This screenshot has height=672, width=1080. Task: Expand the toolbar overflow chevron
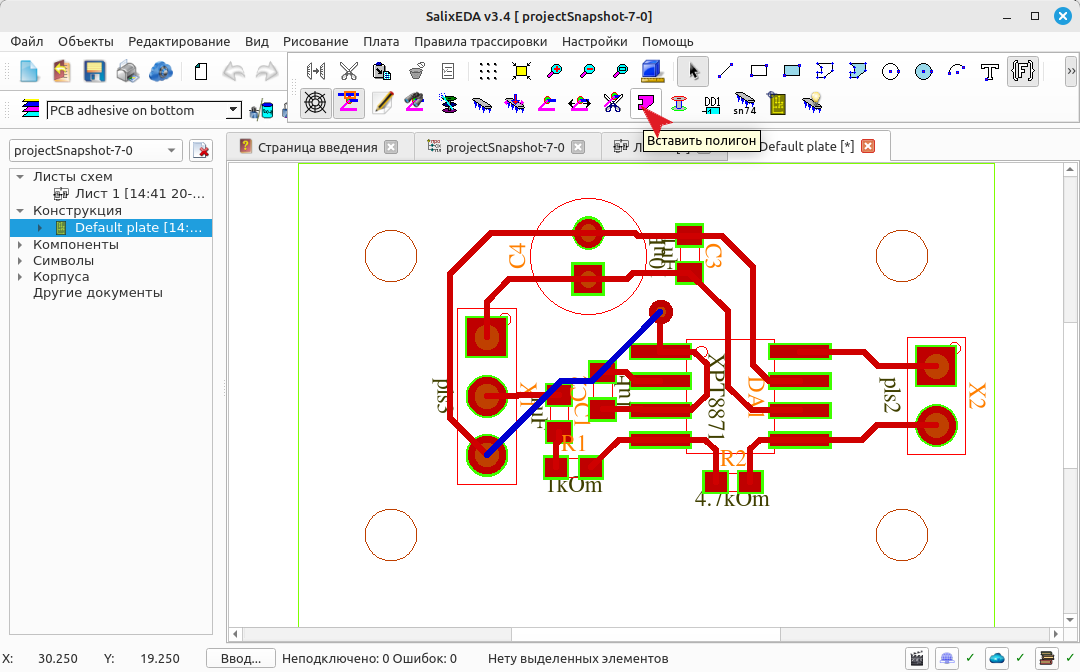tap(1071, 71)
